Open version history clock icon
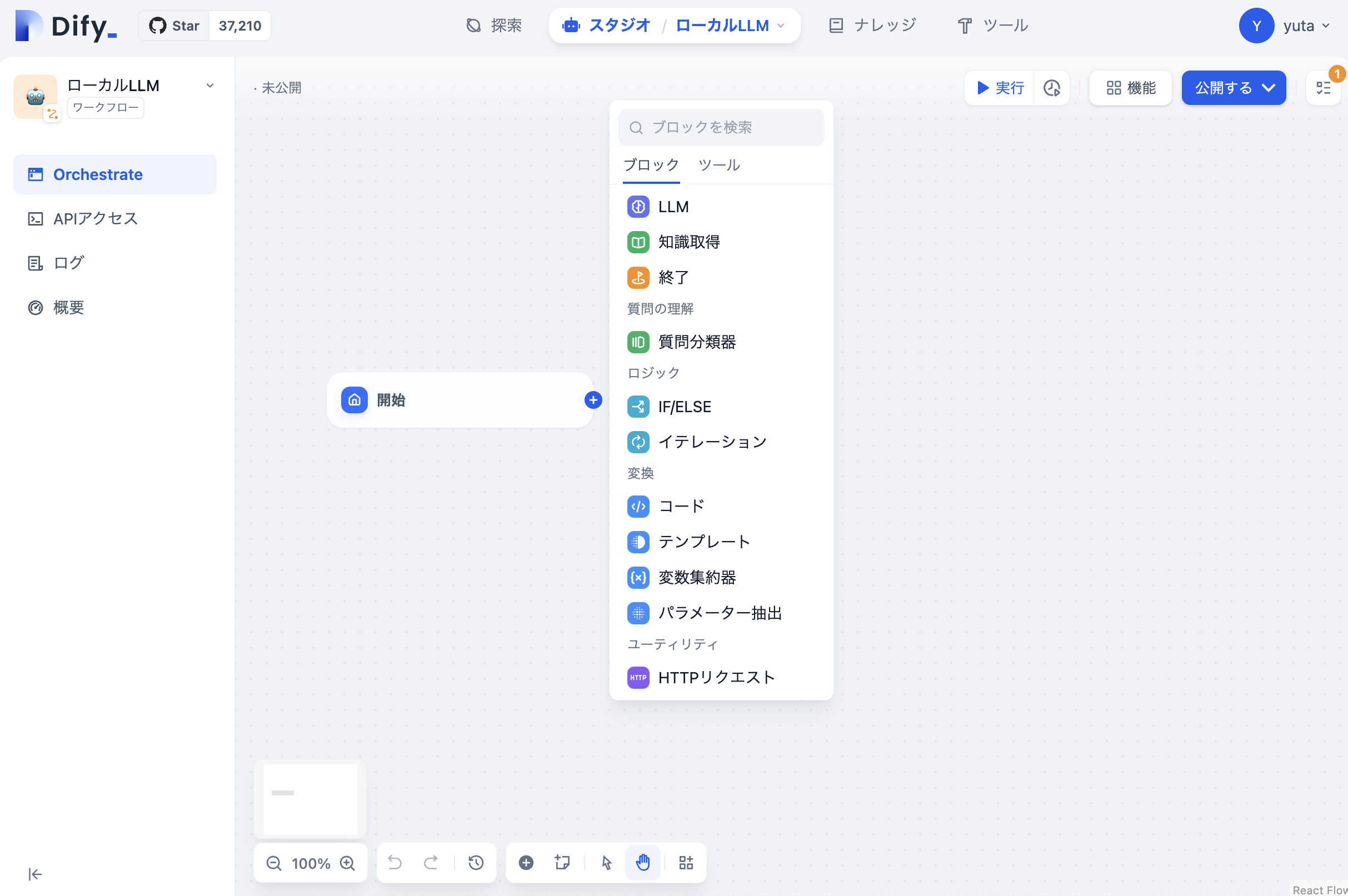 point(476,863)
